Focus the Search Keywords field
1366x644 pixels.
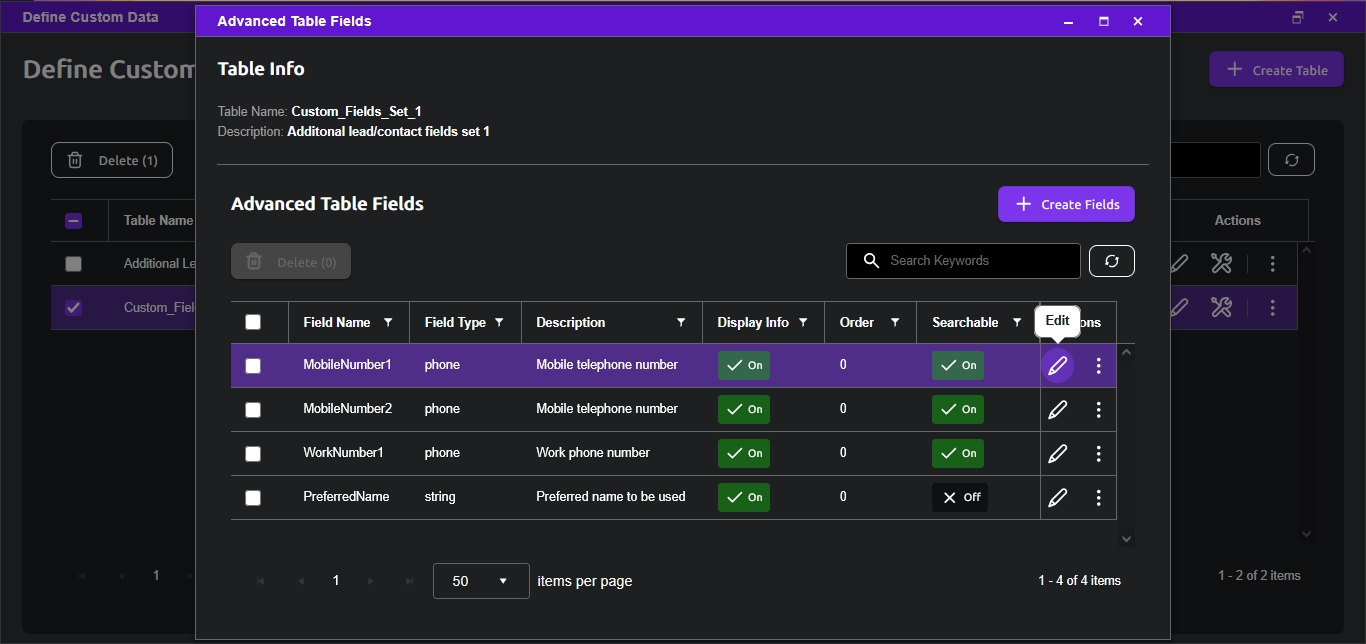963,261
